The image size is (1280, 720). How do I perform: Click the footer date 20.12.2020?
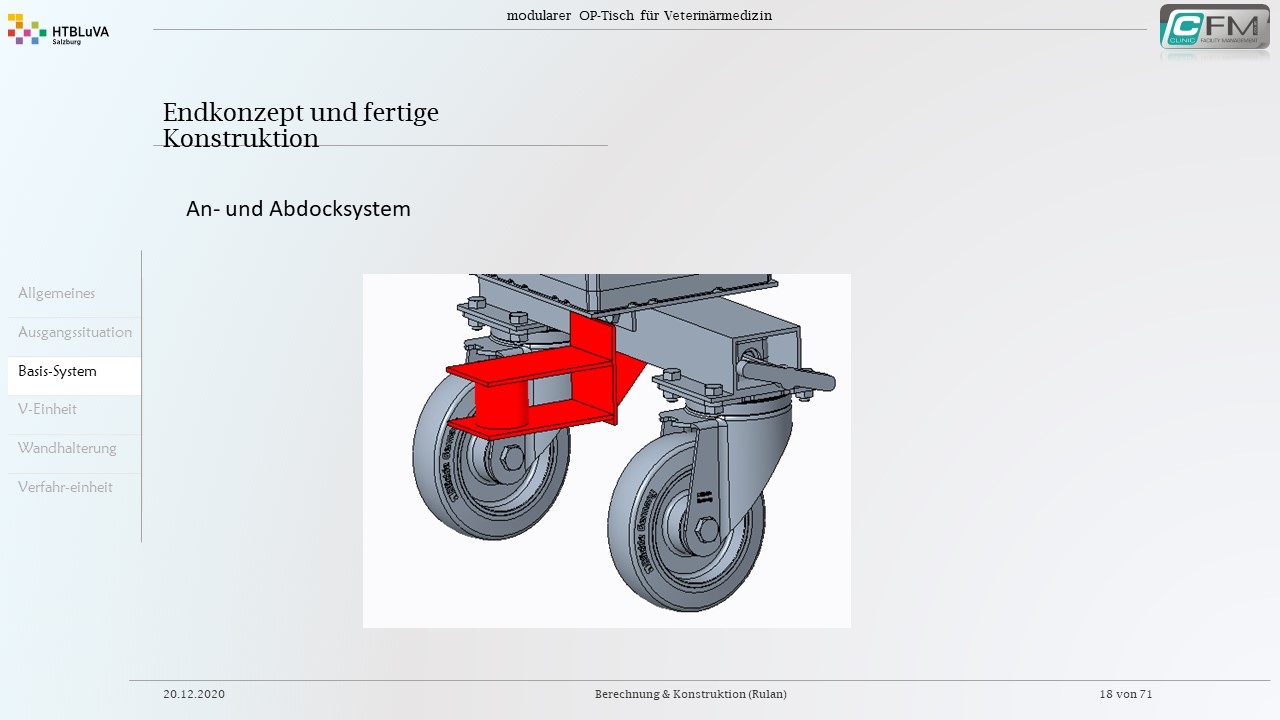[194, 694]
